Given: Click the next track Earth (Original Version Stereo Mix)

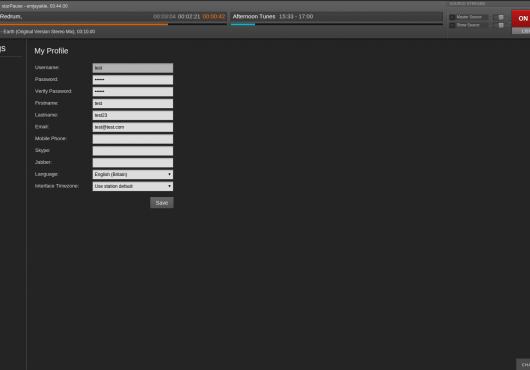Looking at the screenshot, I should pos(48,31).
